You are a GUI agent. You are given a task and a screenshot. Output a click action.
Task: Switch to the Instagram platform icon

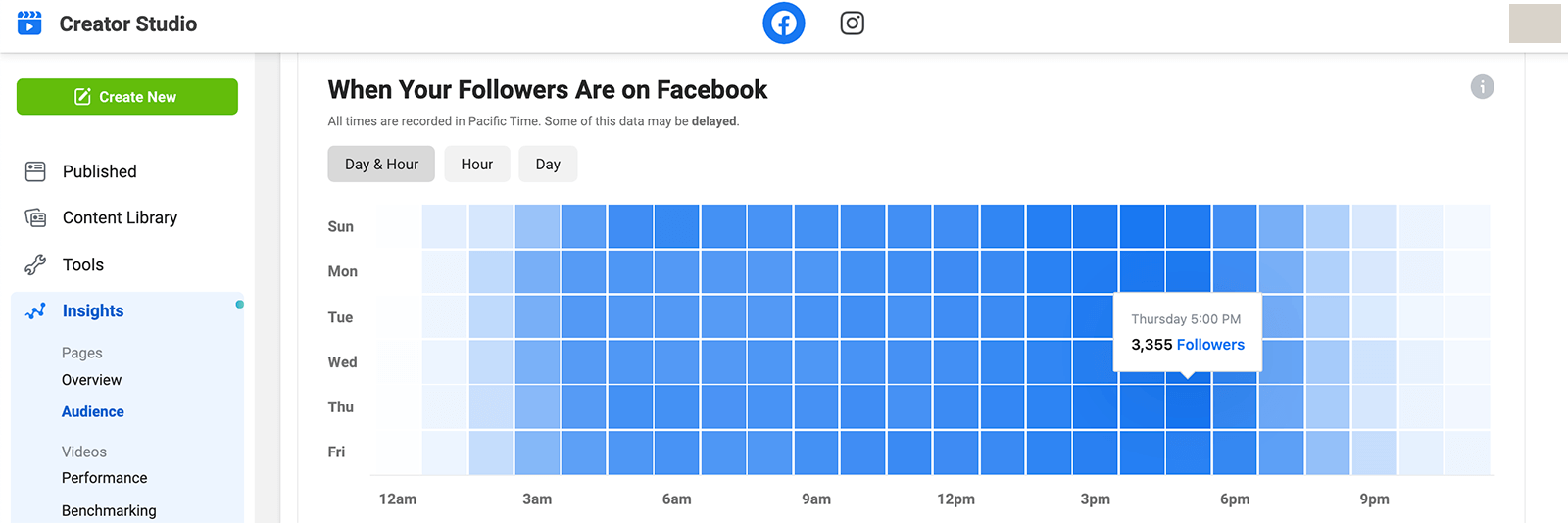853,24
